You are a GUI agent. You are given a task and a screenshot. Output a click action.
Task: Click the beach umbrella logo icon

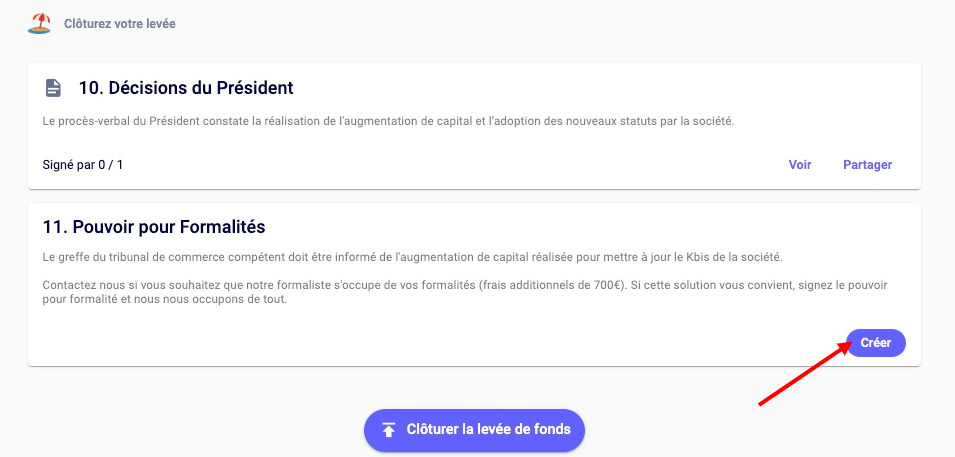point(39,23)
